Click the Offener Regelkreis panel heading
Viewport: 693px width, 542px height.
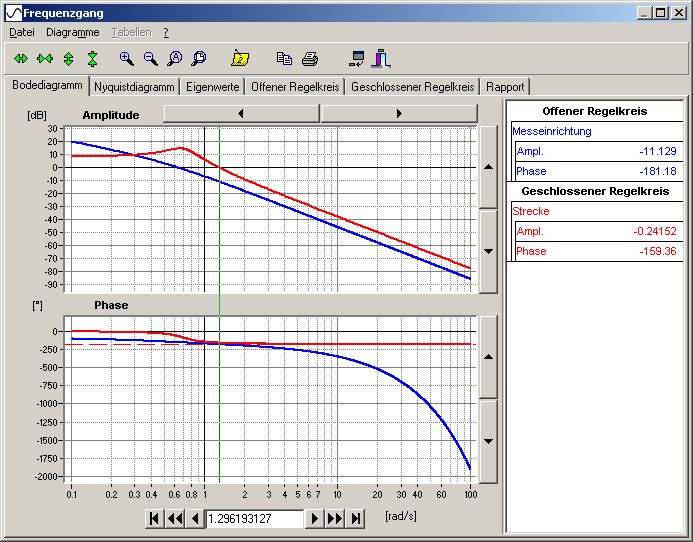point(594,111)
